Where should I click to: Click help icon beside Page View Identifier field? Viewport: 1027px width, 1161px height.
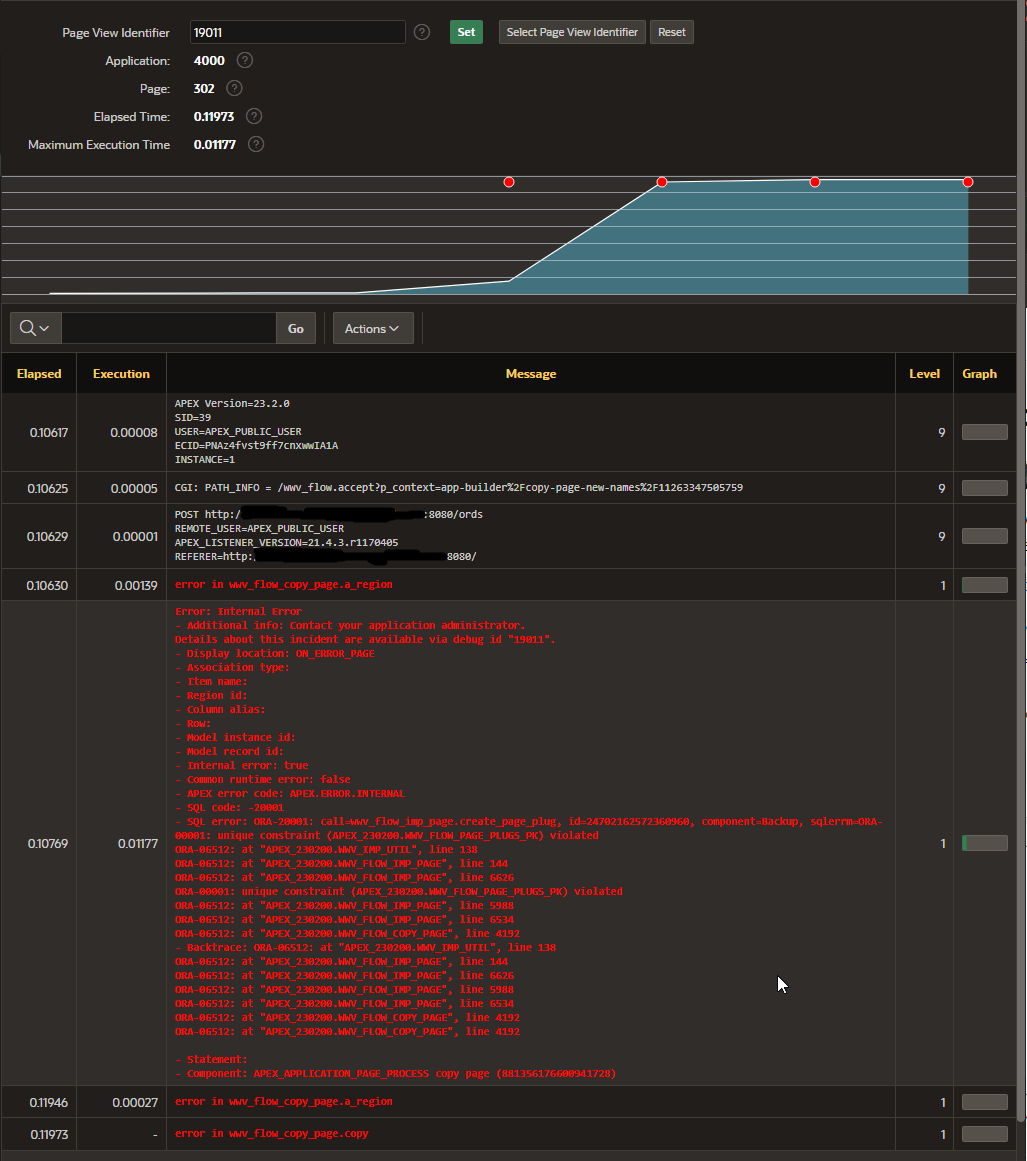[x=422, y=32]
